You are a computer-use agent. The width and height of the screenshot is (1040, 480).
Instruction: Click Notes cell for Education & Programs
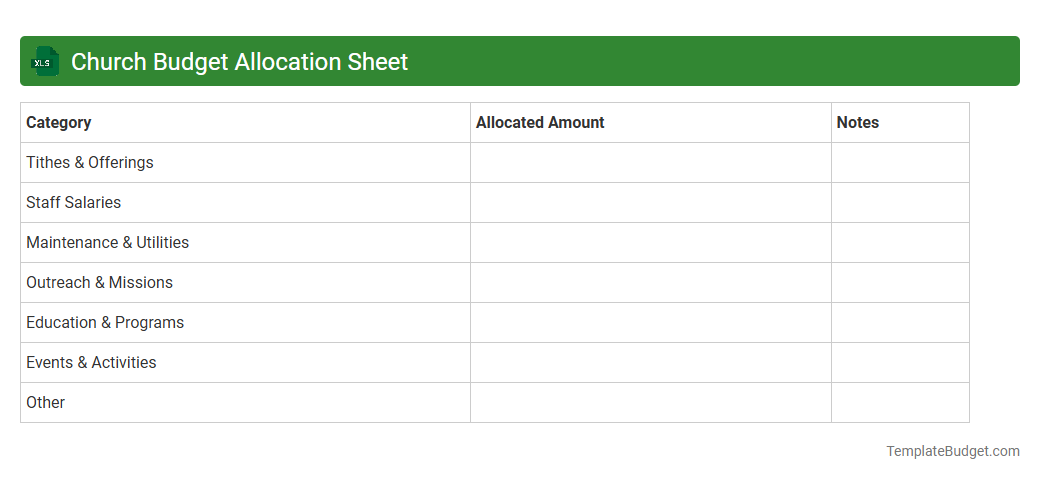pos(900,323)
